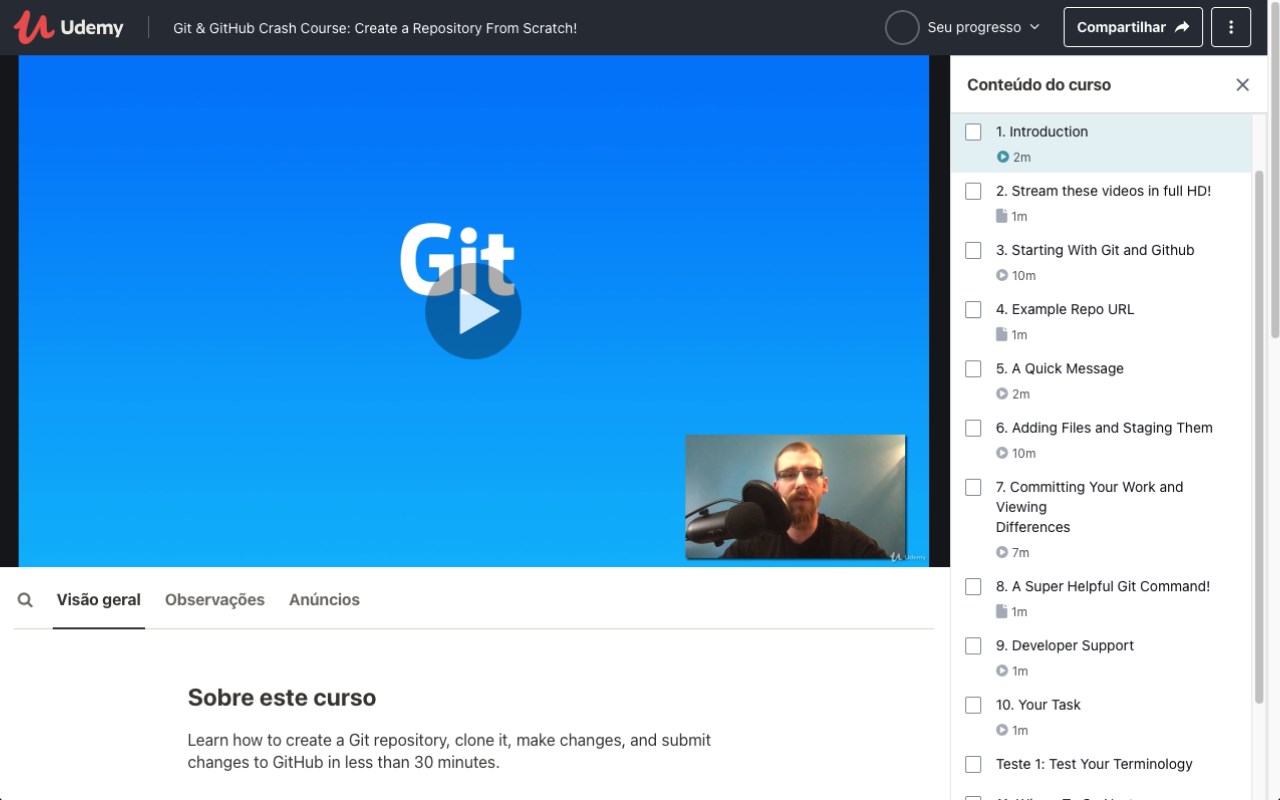Click the play icon under Starting With Git
The image size is (1280, 800).
click(x=1002, y=275)
